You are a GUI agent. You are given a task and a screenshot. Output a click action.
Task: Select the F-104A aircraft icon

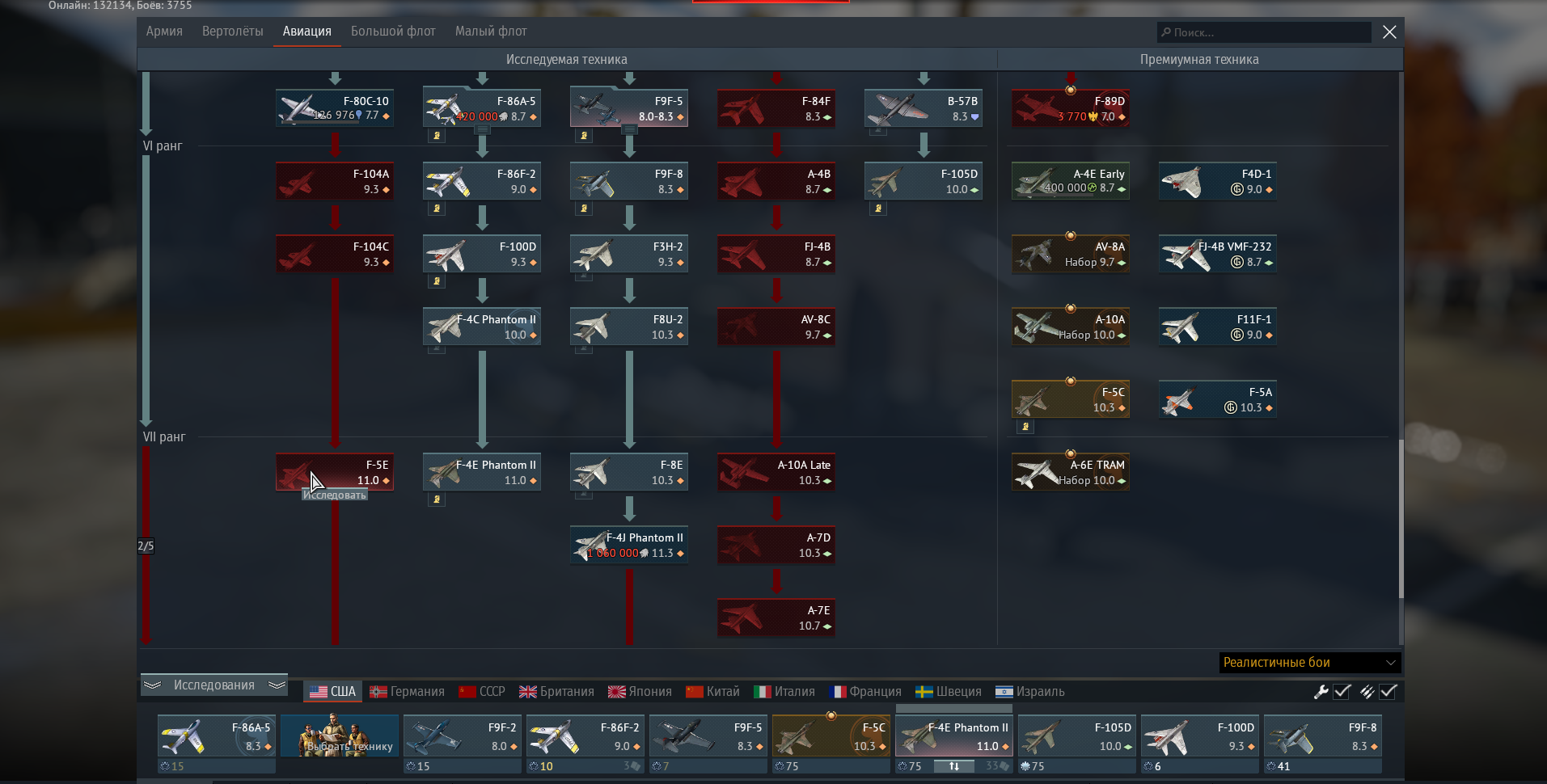point(335,181)
